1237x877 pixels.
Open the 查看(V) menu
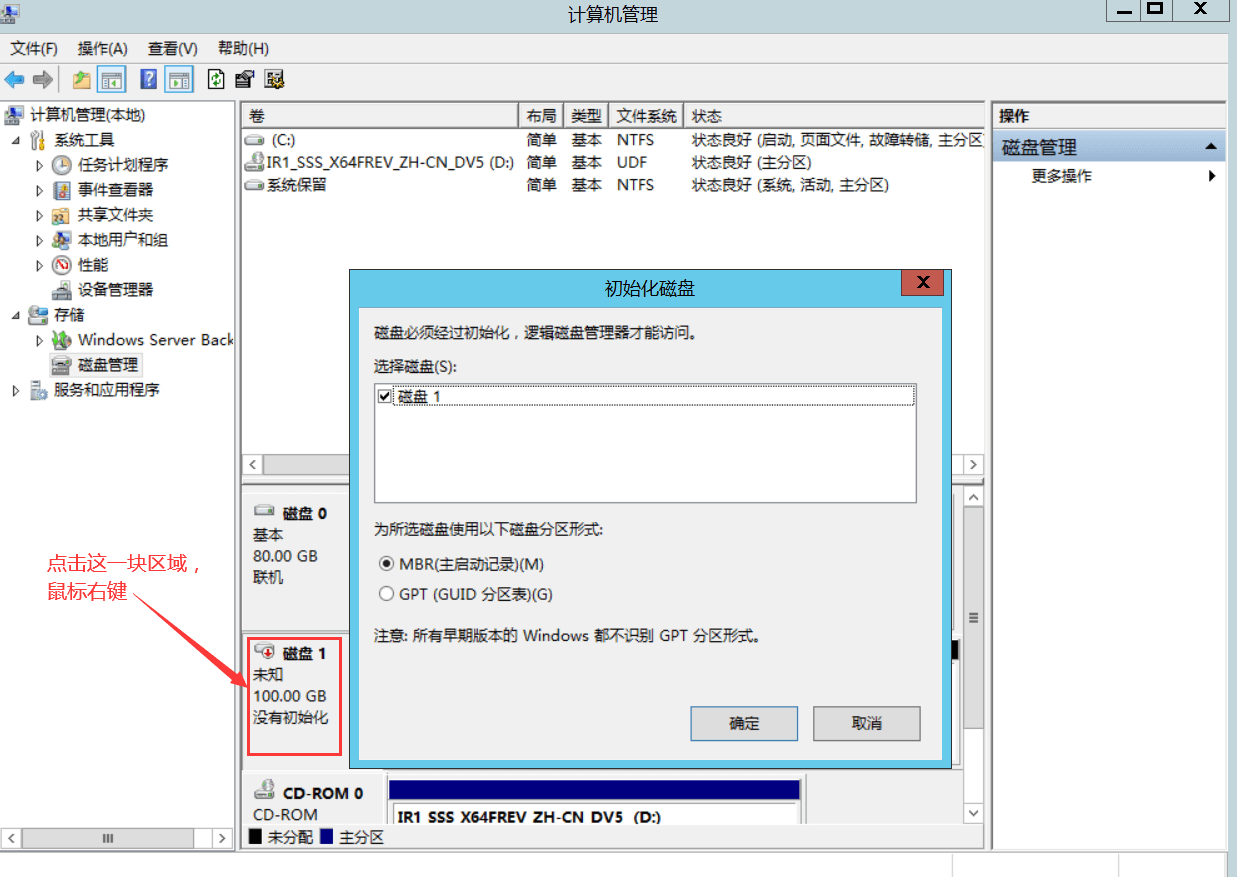(172, 48)
